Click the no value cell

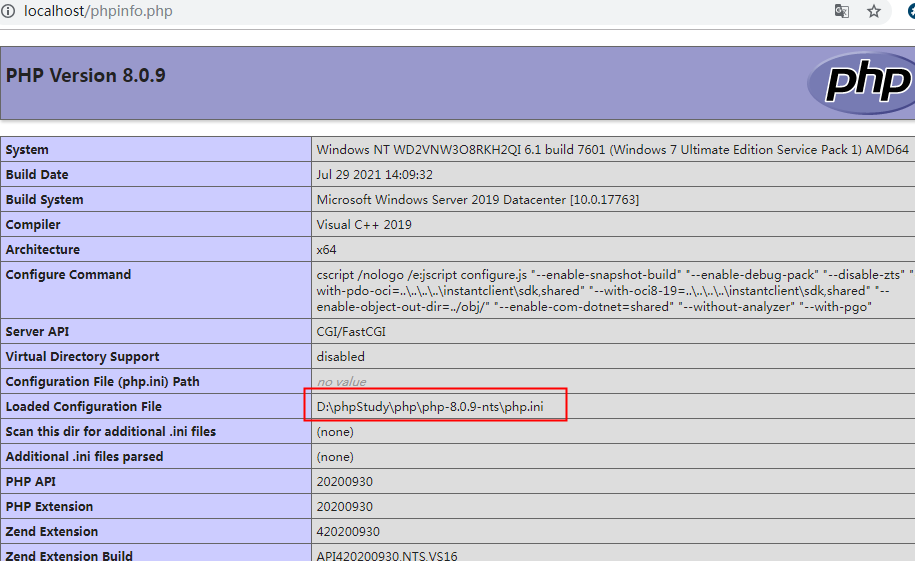coord(341,382)
